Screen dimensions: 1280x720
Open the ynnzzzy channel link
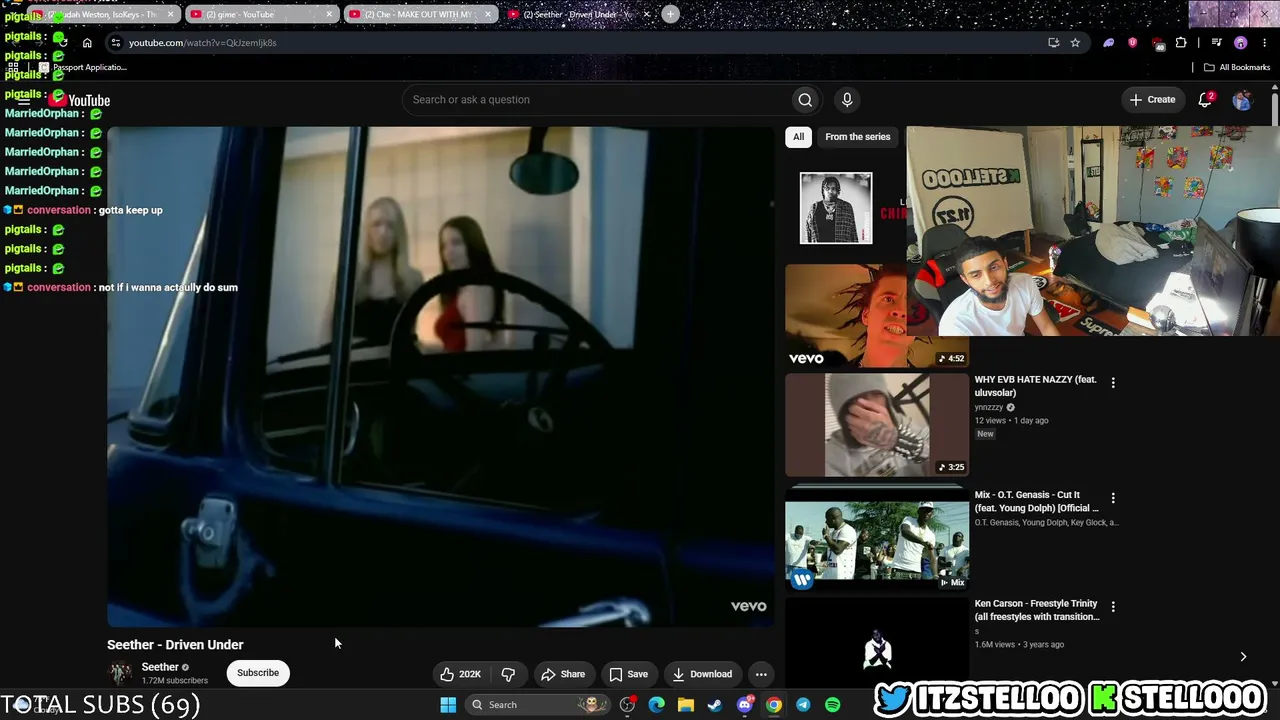click(989, 407)
